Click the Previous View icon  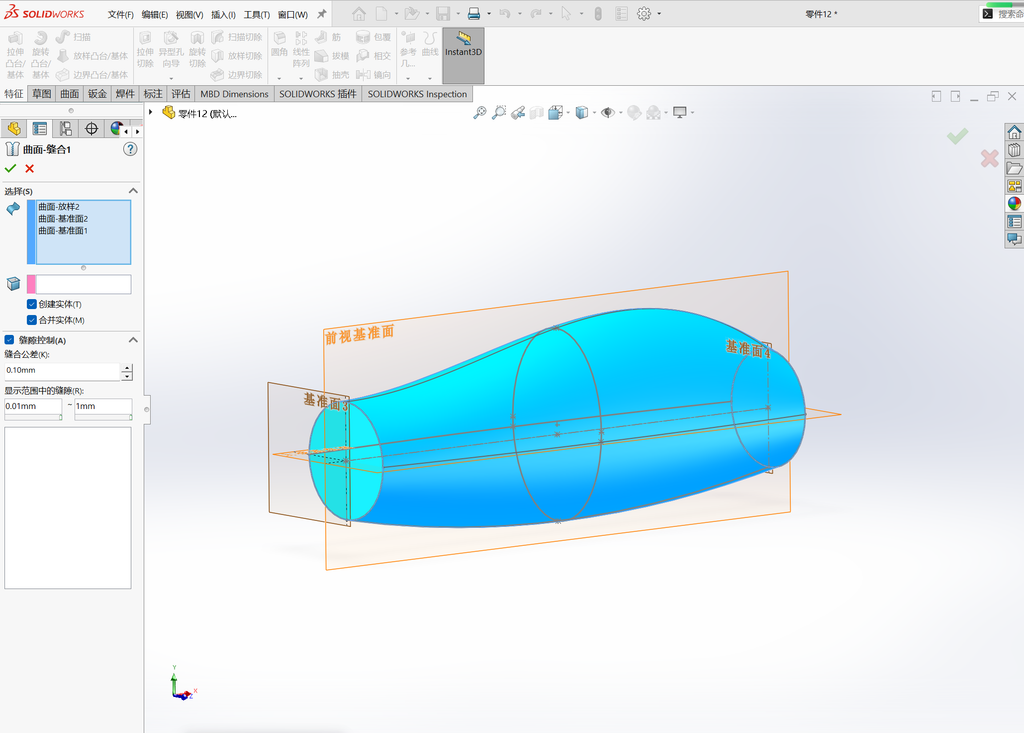pyautogui.click(x=518, y=113)
